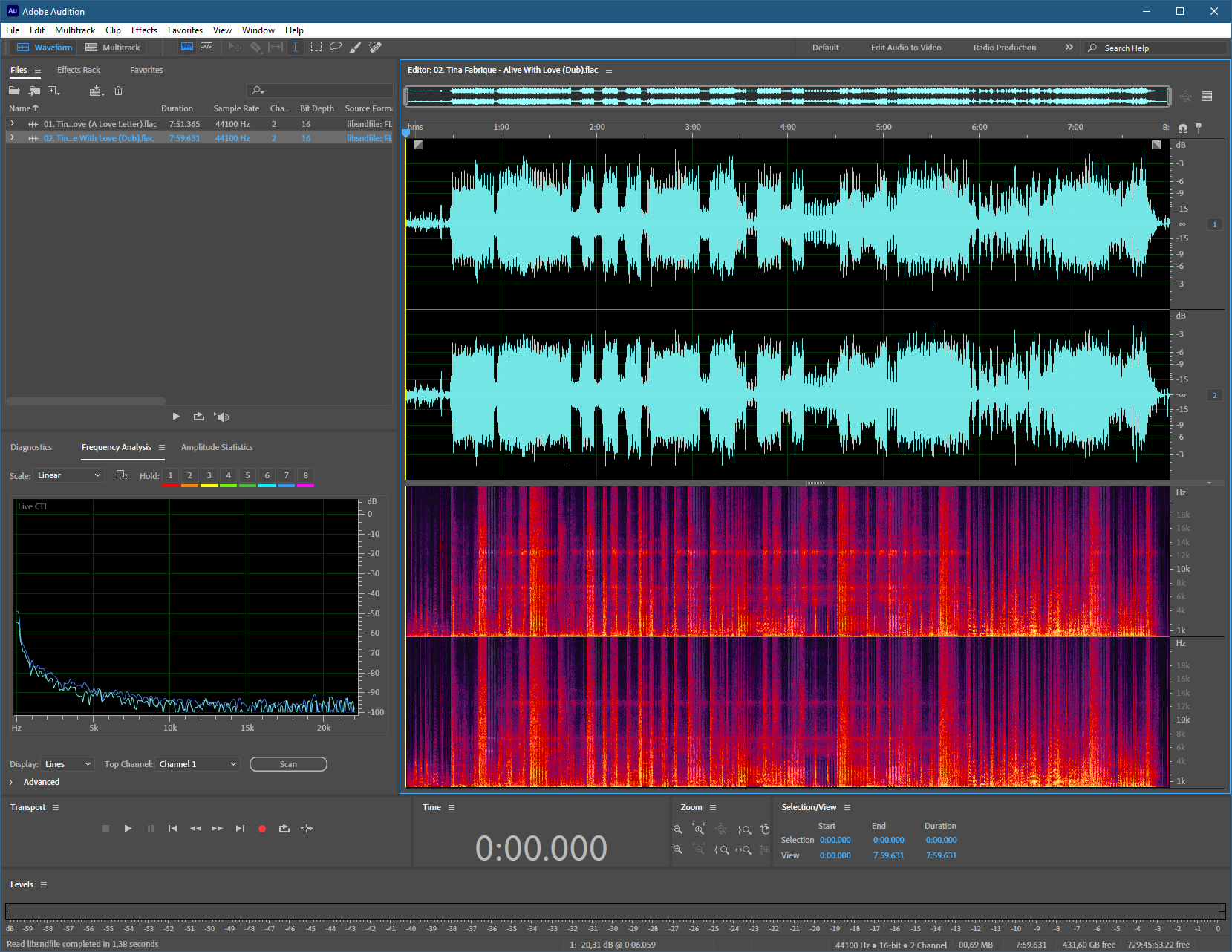
Task: Toggle Hold button 8 (magenta)
Action: coord(305,476)
